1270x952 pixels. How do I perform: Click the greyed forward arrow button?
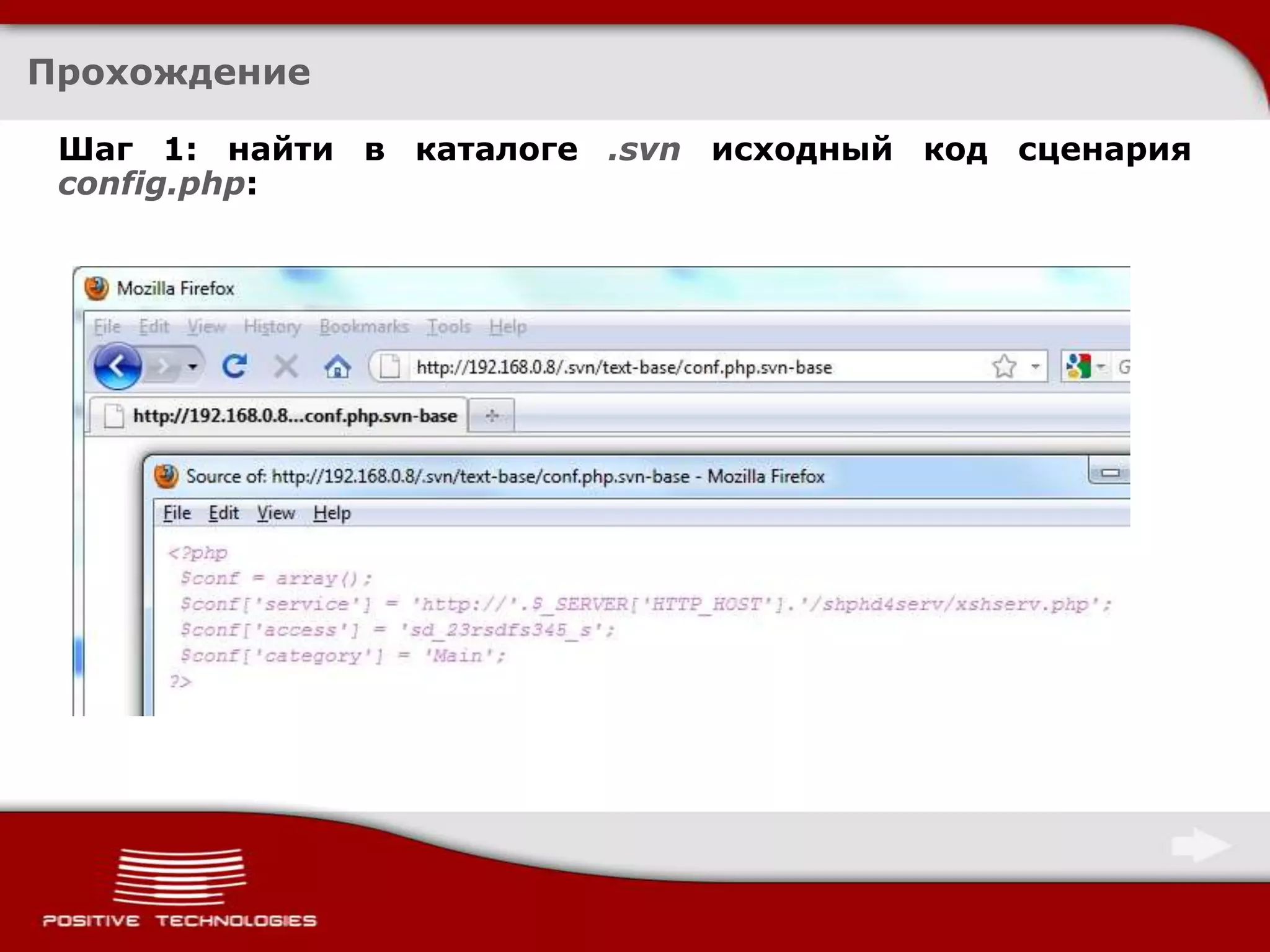click(x=163, y=367)
